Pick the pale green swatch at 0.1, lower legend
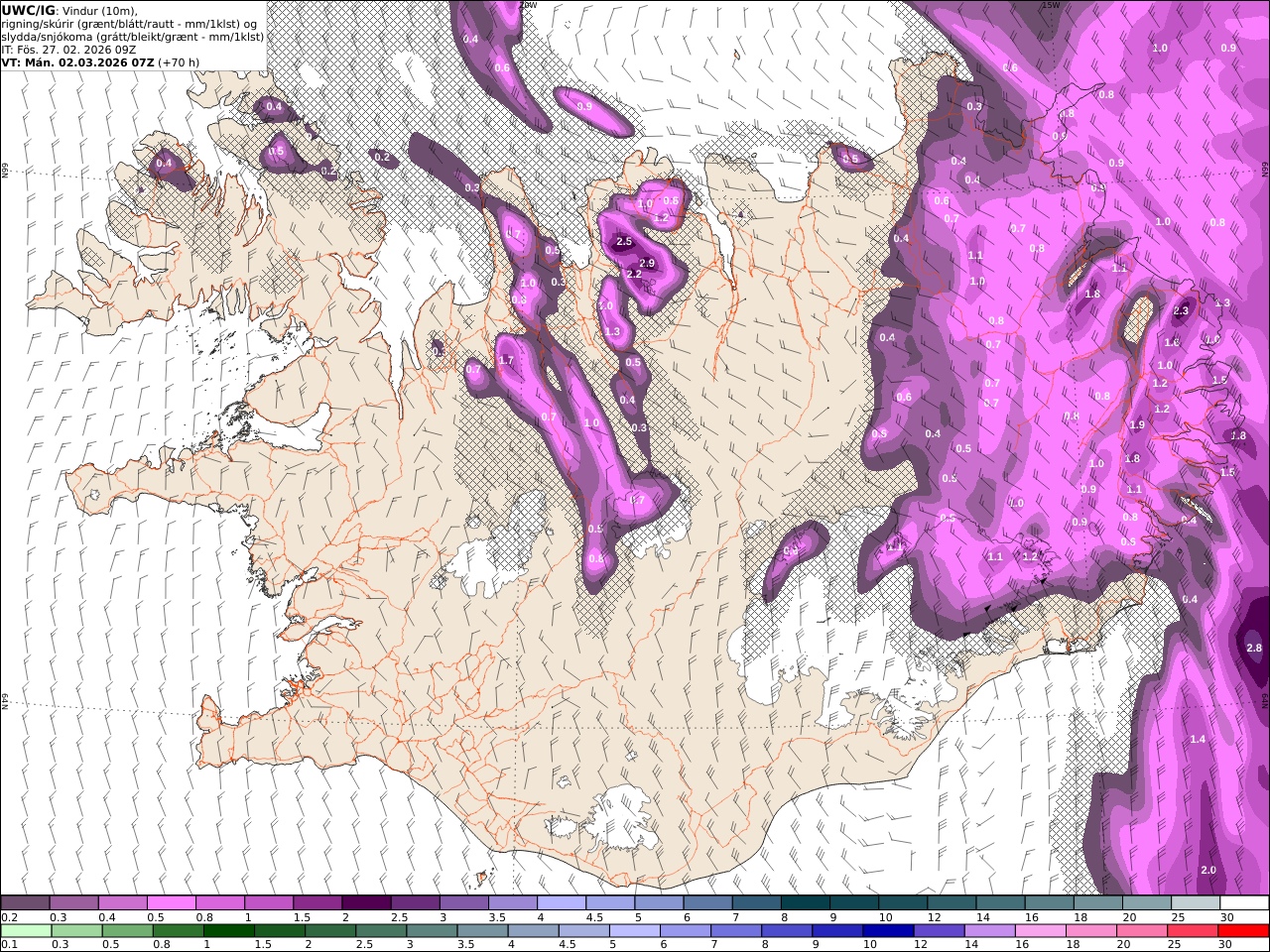The width and height of the screenshot is (1270, 952). coord(26,930)
